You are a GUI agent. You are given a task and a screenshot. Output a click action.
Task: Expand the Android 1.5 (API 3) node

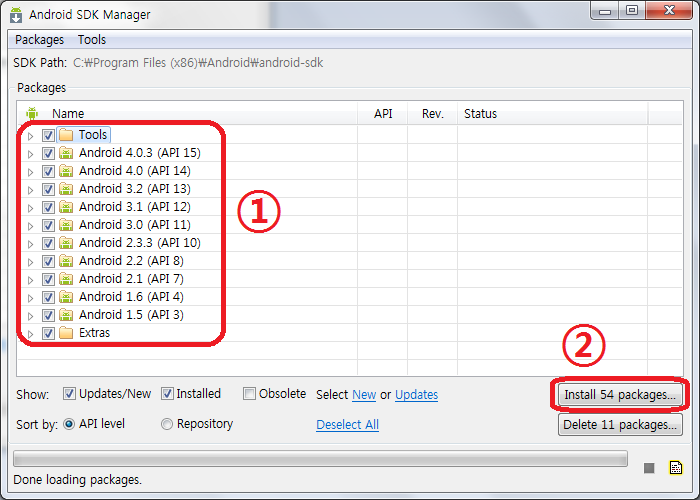(x=30, y=317)
